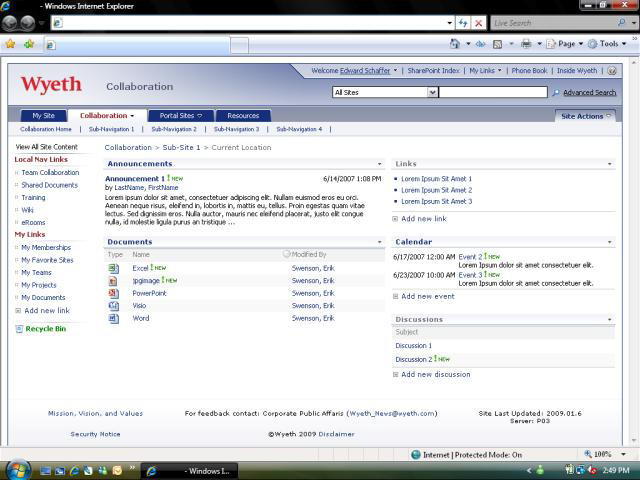
Task: Click the Refresh page icon
Action: pyautogui.click(x=463, y=23)
